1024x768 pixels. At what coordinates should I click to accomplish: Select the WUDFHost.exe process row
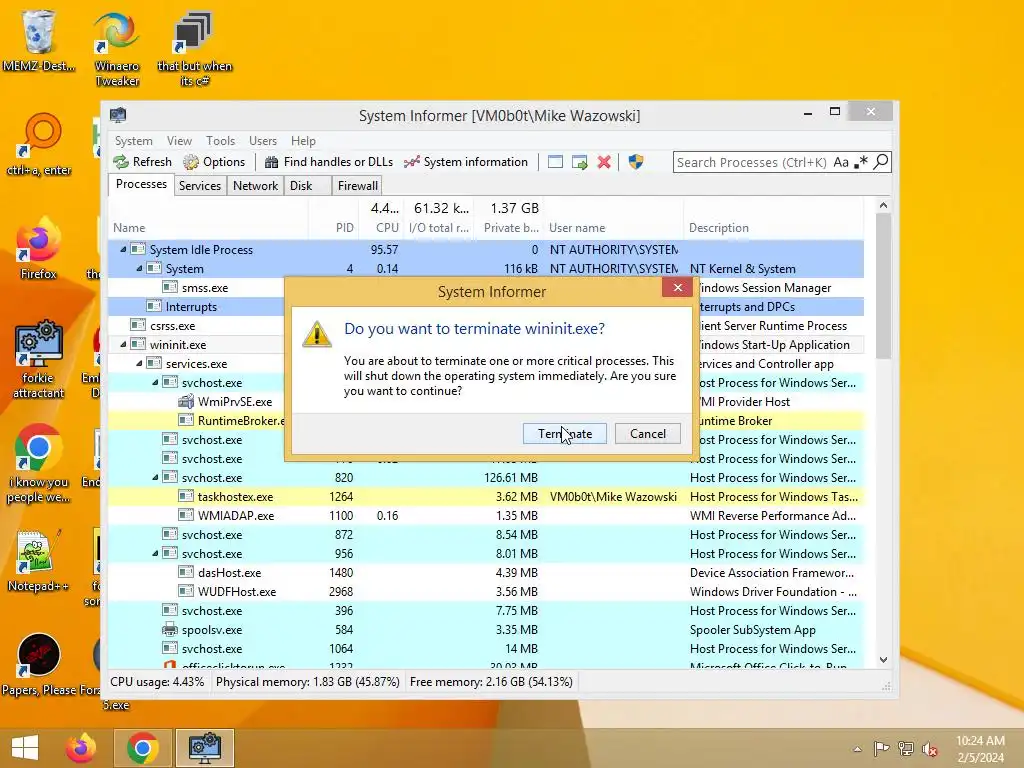(x=486, y=592)
